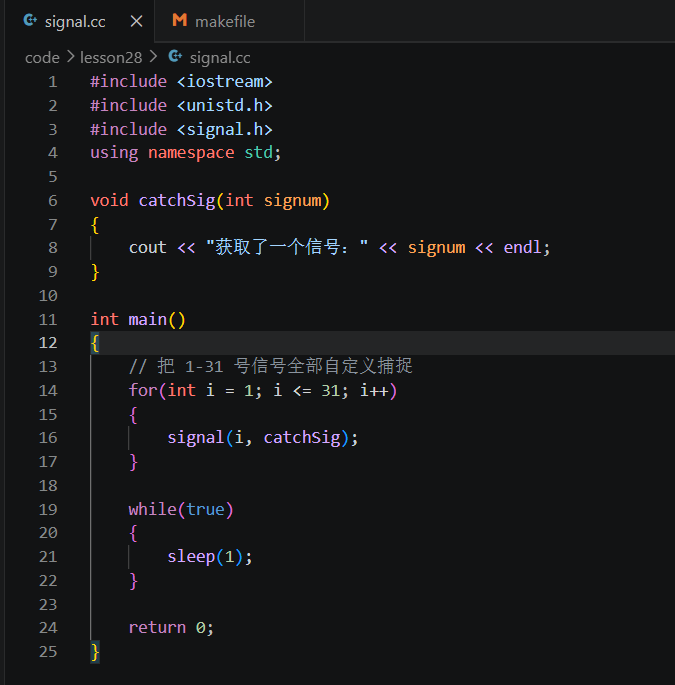The height and width of the screenshot is (685, 675).
Task: Click the M icon on makefile tab
Action: click(x=180, y=20)
